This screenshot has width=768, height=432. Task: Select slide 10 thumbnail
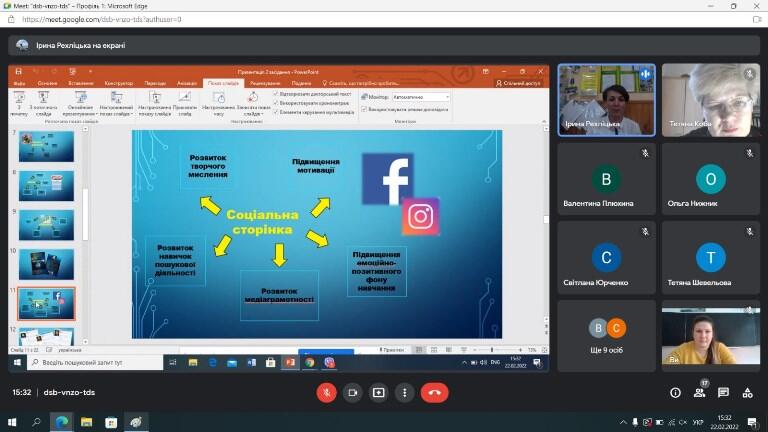point(46,264)
